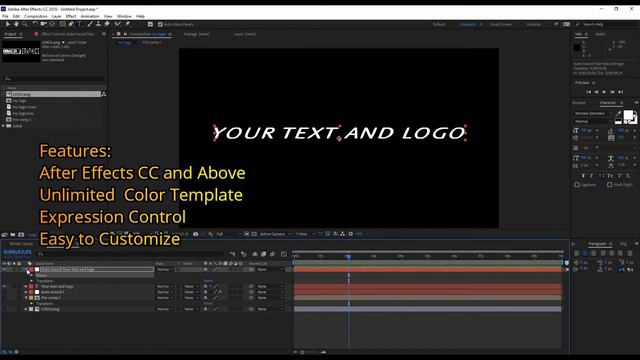The image size is (640, 360).
Task: Select the Unified Camera tool
Action: (x=43, y=24)
